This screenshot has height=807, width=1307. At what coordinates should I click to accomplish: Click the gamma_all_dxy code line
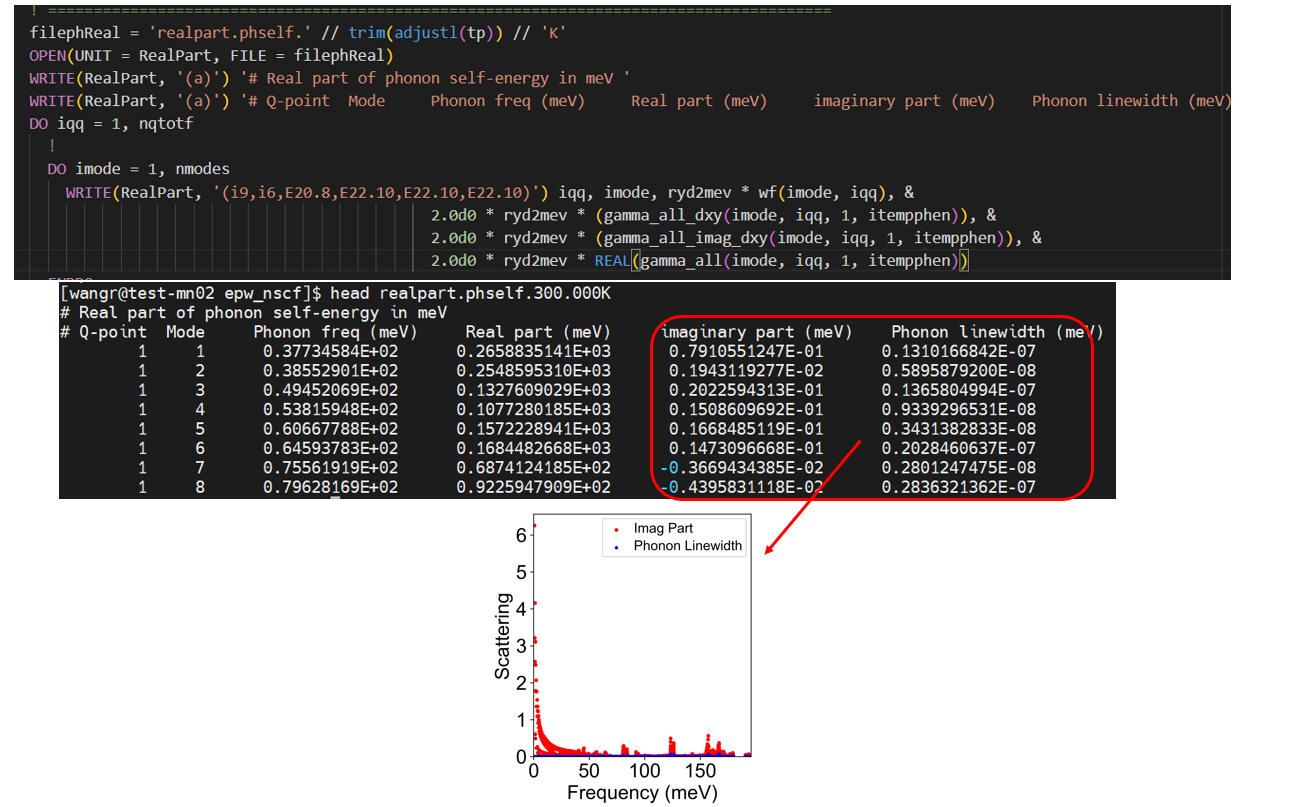[x=714, y=215]
